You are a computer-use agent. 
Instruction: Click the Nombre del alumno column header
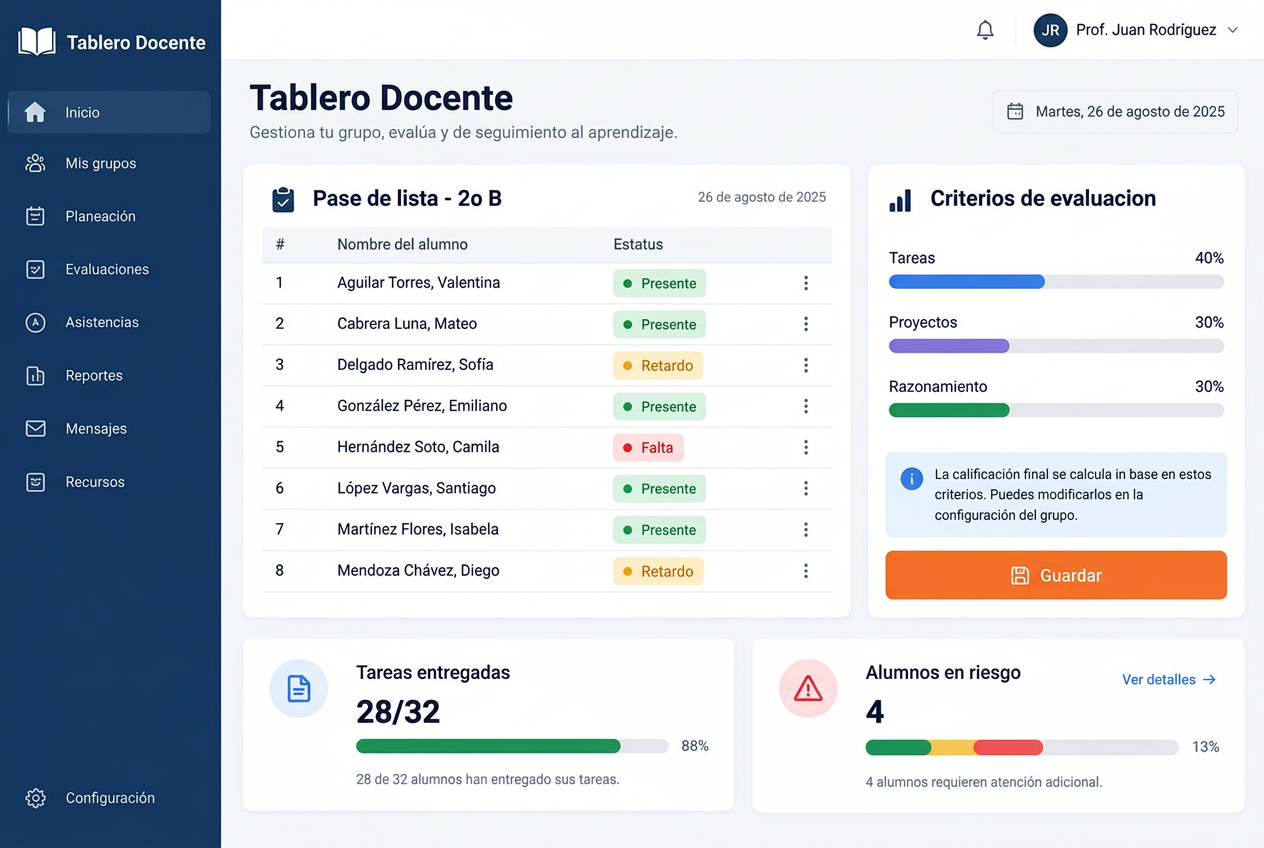(x=402, y=244)
